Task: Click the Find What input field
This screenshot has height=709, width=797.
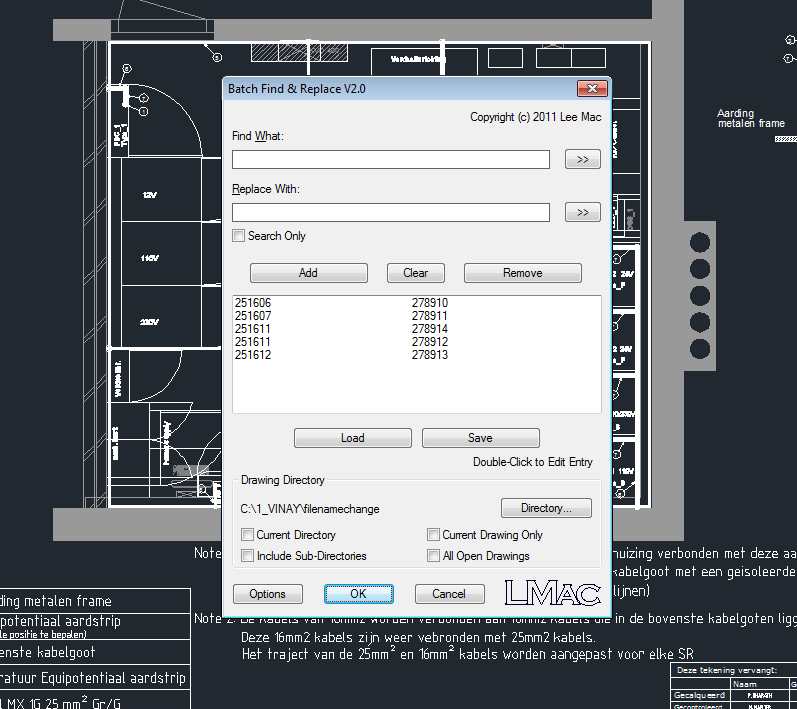Action: pyautogui.click(x=390, y=159)
